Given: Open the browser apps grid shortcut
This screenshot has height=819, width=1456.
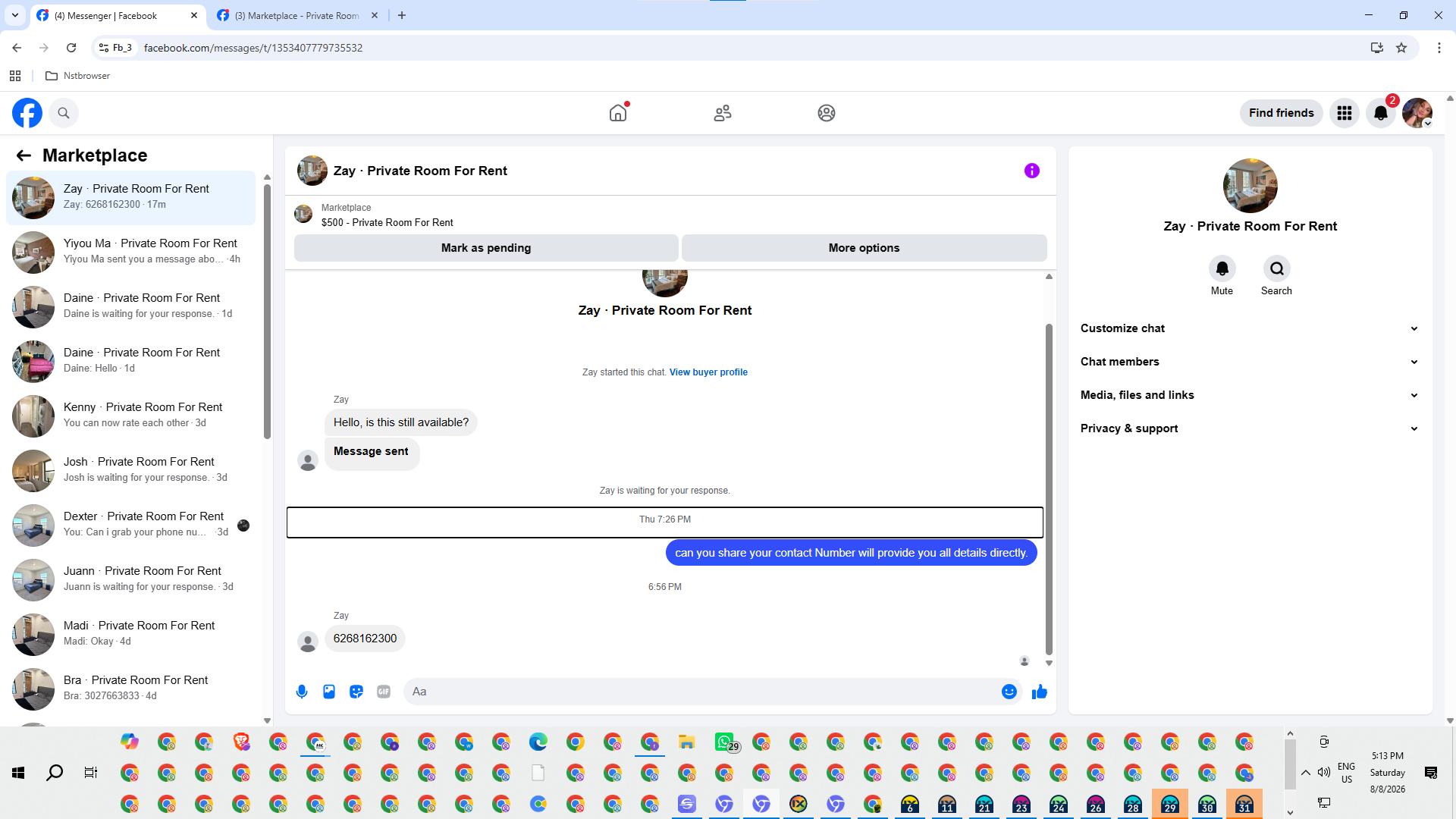Looking at the screenshot, I should click(x=15, y=76).
